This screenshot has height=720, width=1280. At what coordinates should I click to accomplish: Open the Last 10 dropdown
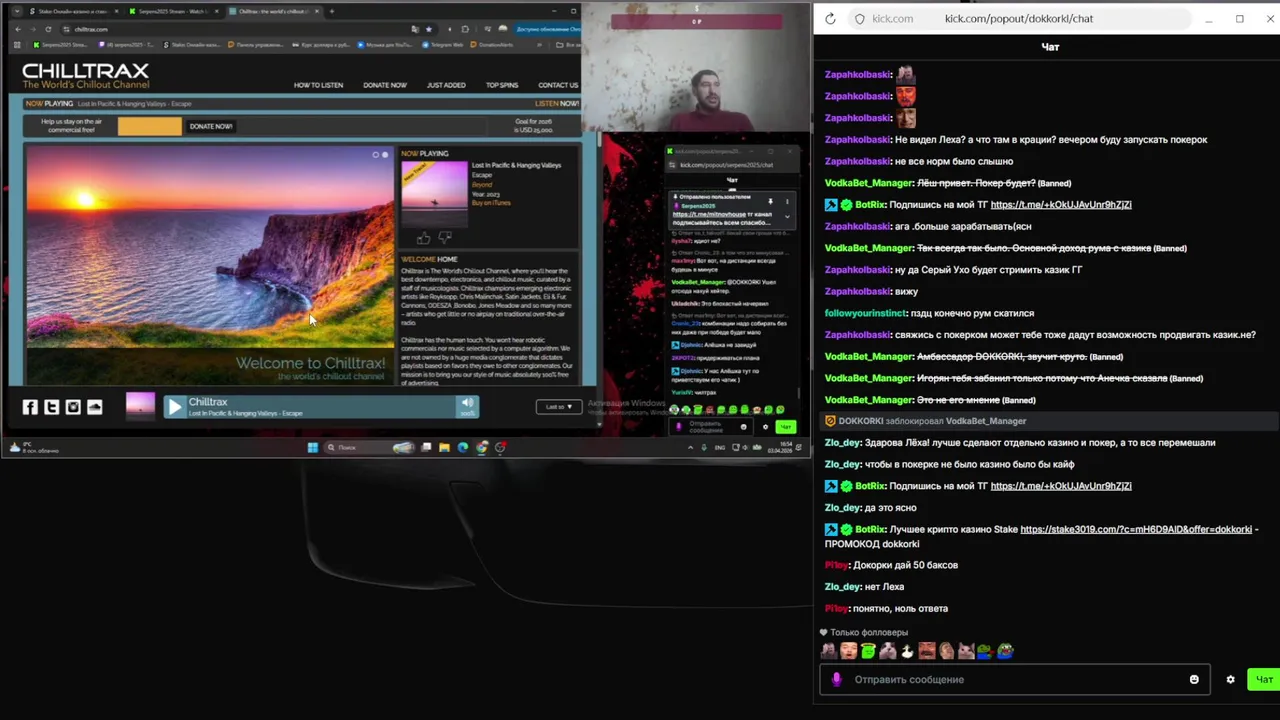(x=558, y=407)
